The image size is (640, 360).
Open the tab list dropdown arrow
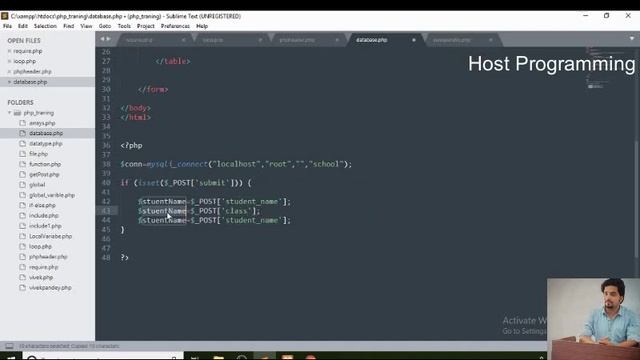point(631,39)
